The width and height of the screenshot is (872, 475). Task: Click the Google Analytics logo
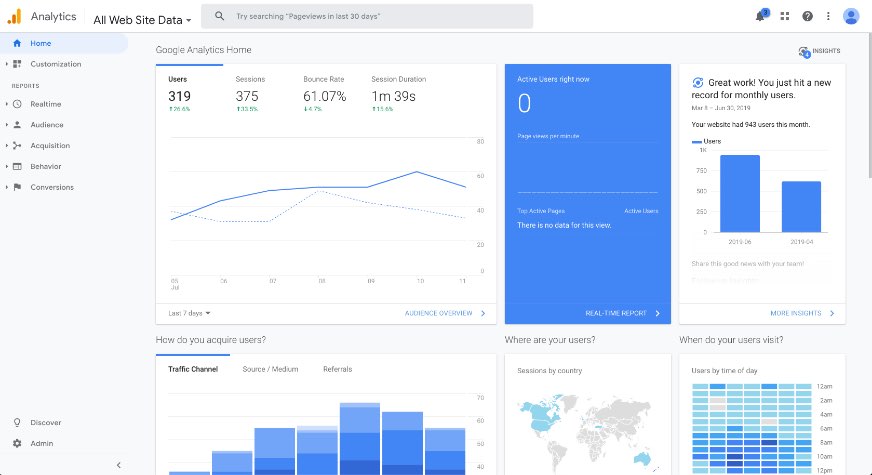14,16
